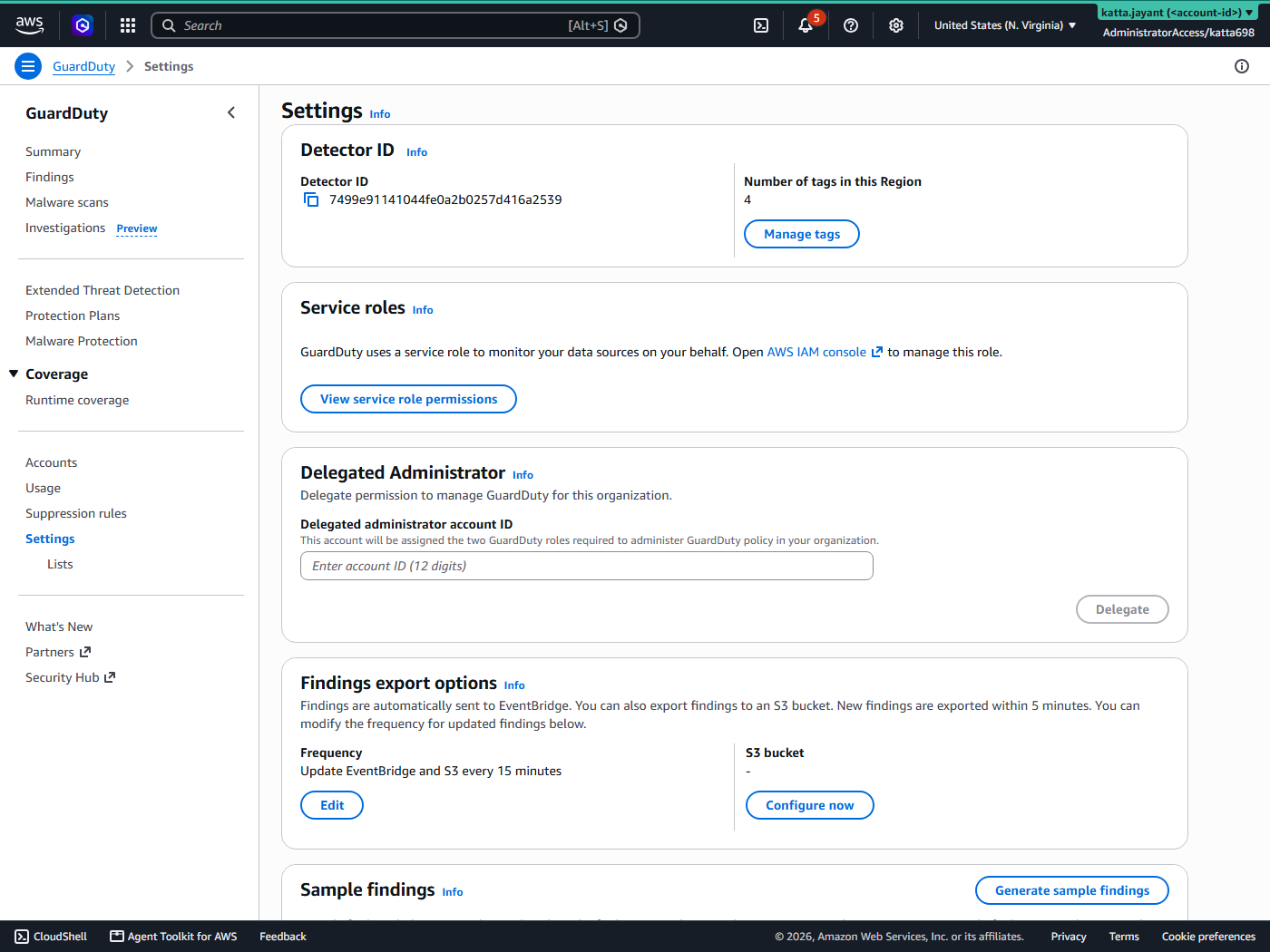Open Info link for Findings export options

[514, 685]
